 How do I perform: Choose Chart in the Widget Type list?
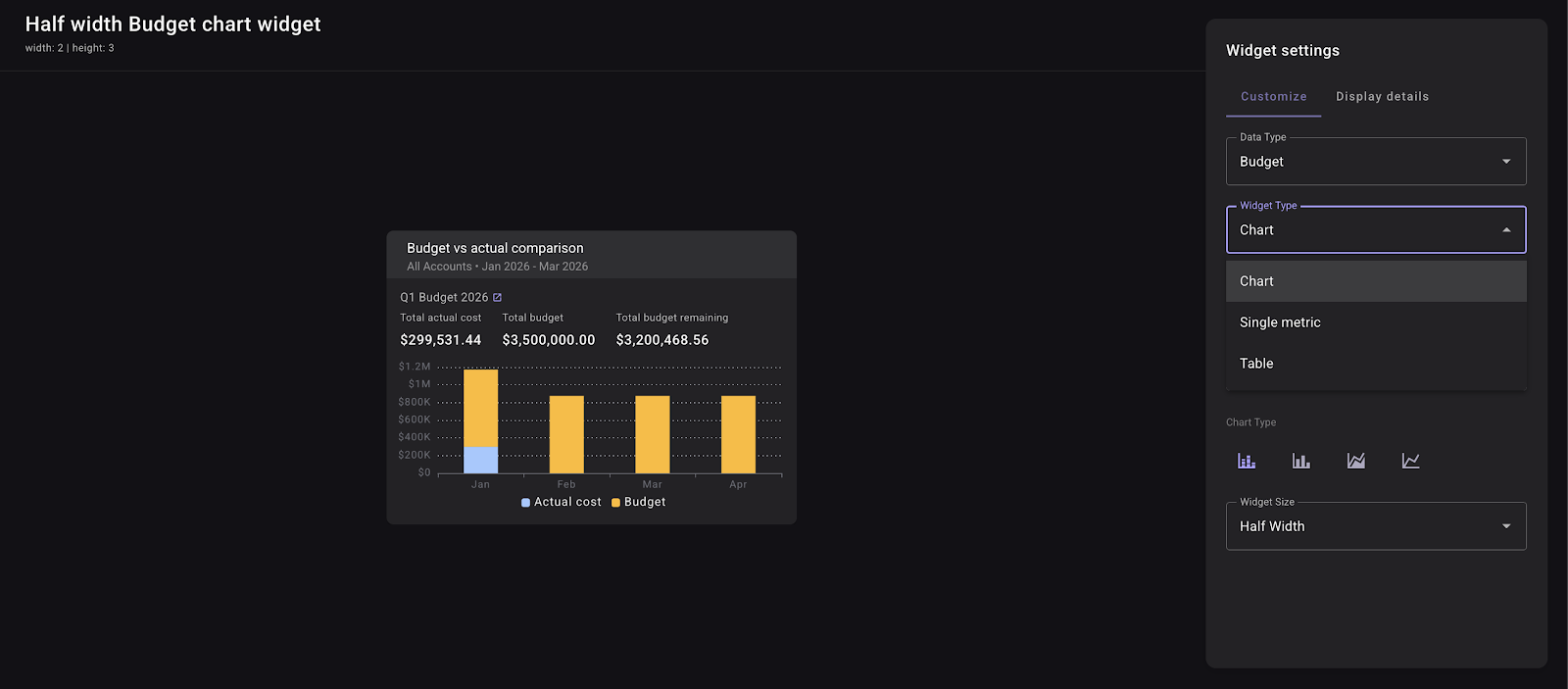point(1376,281)
